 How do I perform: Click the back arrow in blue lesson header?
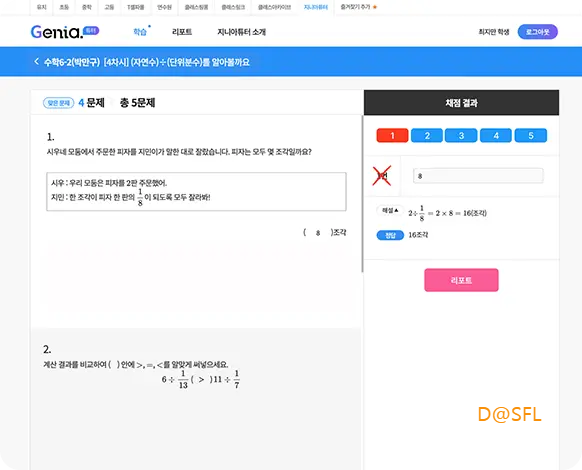[x=36, y=62]
